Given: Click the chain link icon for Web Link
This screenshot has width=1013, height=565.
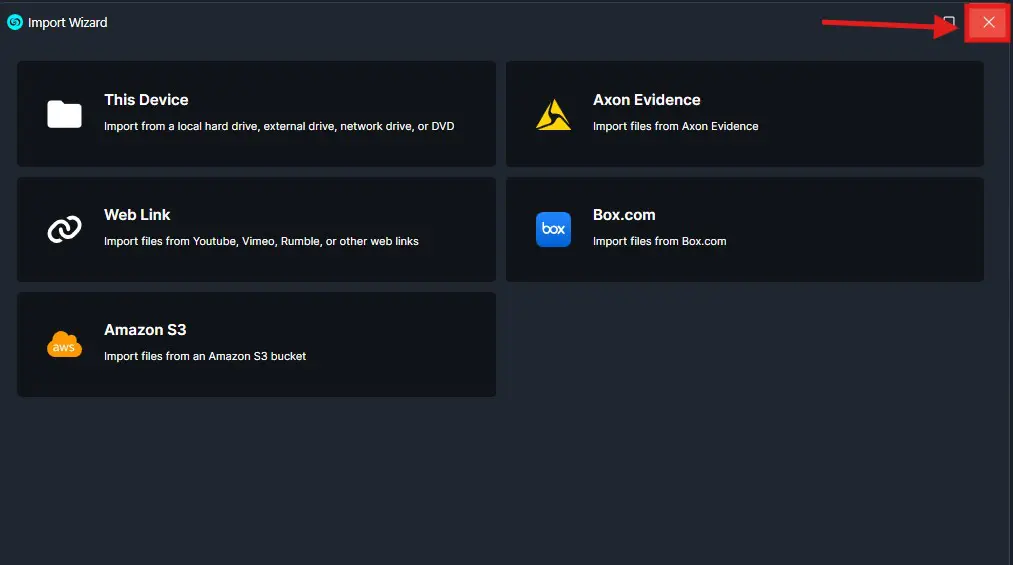Looking at the screenshot, I should [x=64, y=229].
